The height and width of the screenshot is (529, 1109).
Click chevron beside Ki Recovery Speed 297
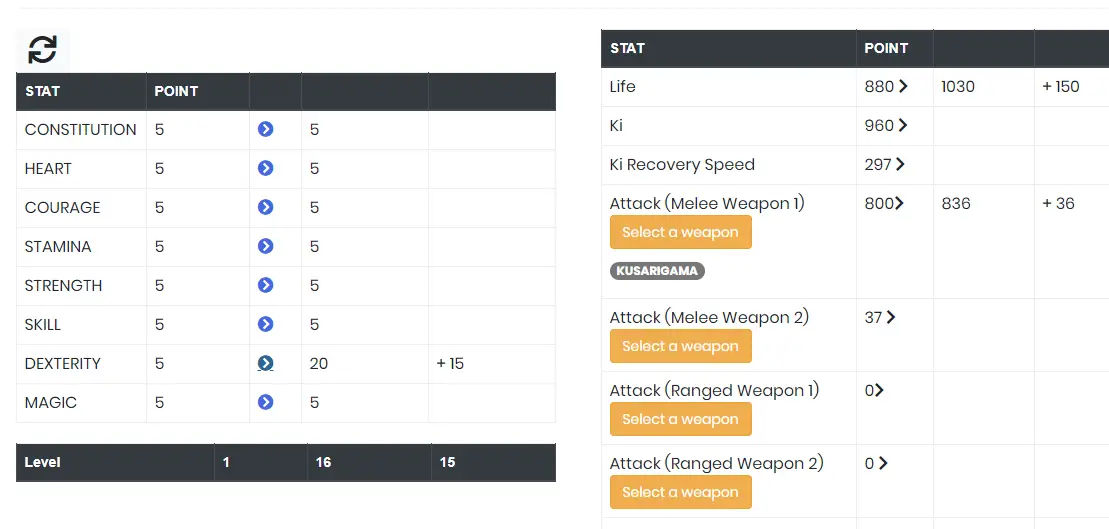[x=900, y=164]
